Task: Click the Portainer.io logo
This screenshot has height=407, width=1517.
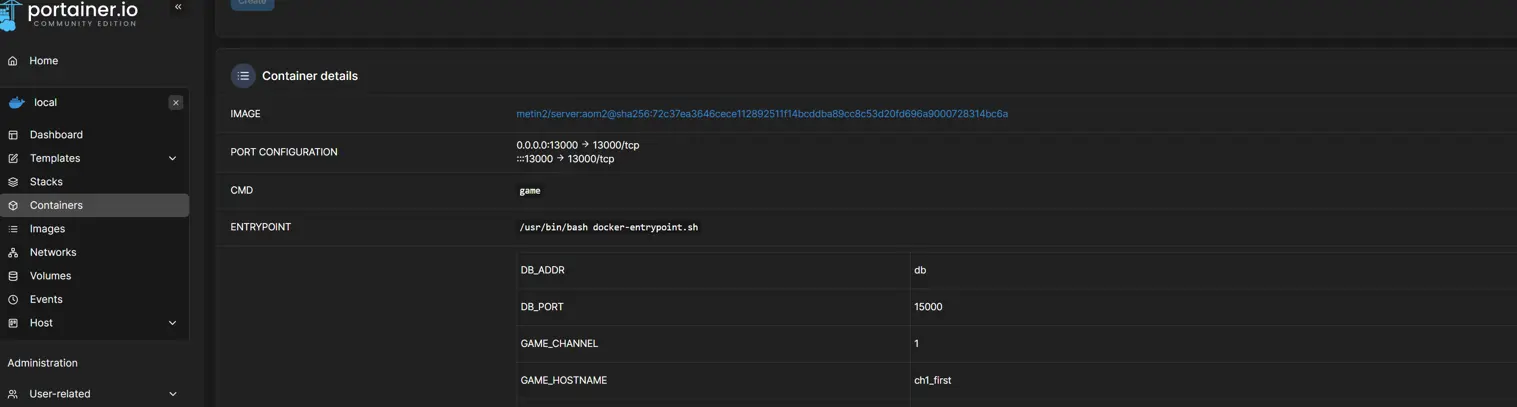Action: (70, 14)
